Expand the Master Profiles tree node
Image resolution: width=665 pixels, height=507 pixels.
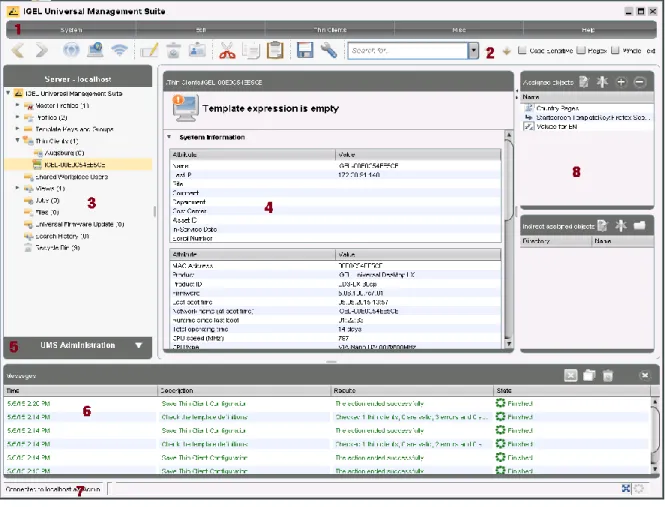17,105
